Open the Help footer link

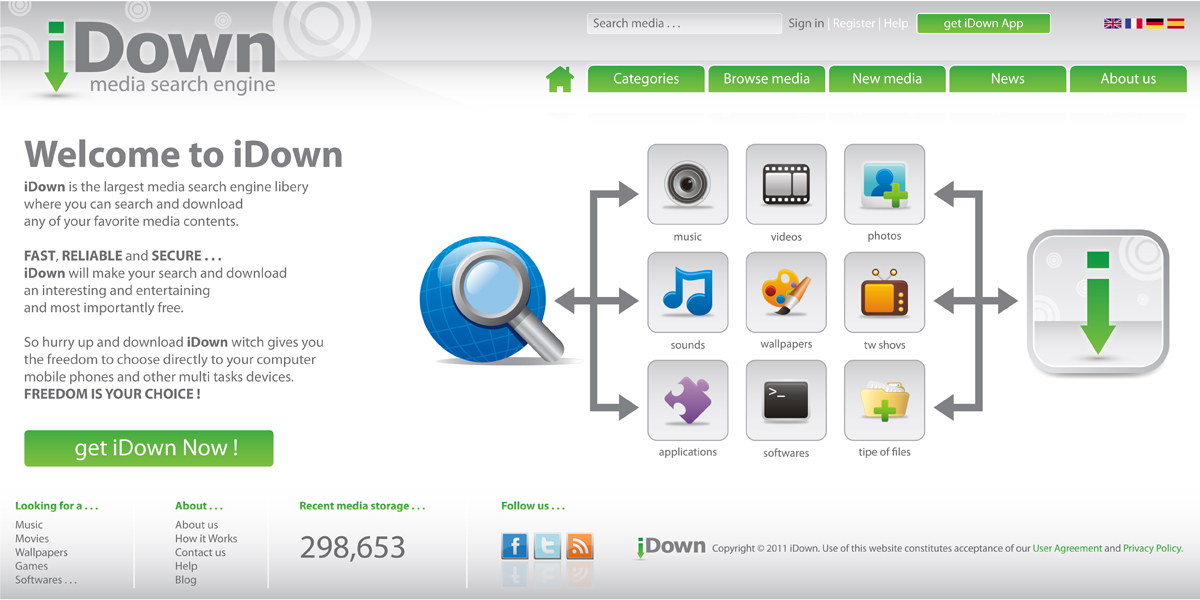[x=186, y=566]
